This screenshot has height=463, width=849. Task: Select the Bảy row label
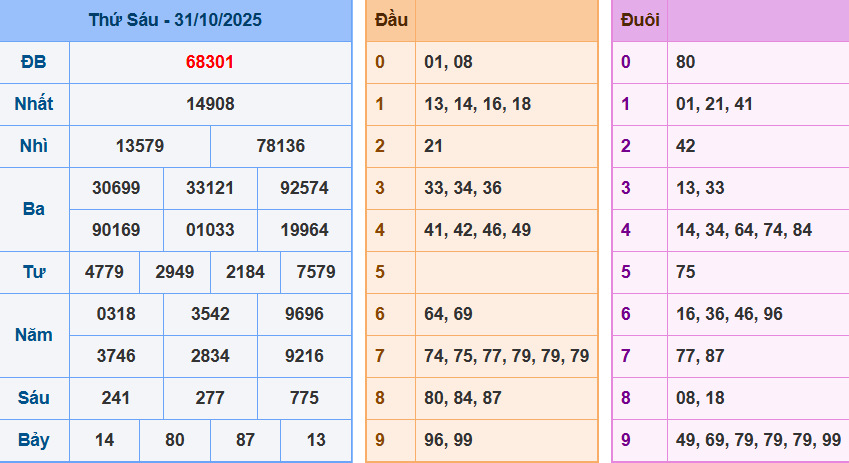point(34,440)
